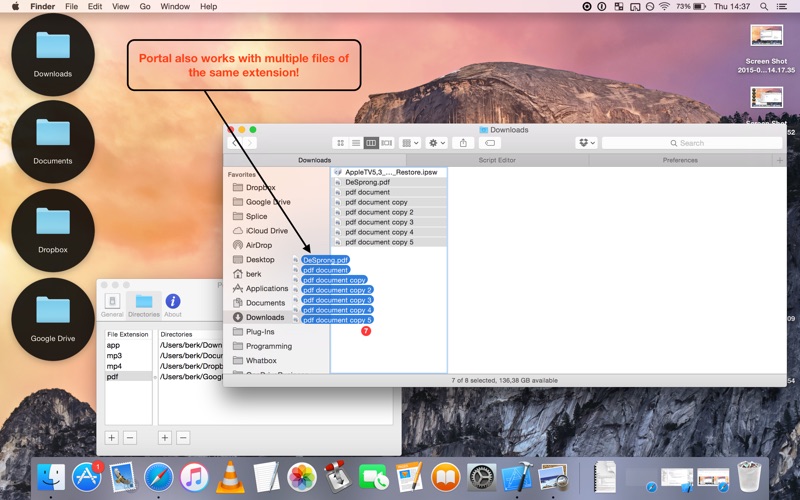
Task: Switch Finder to Cover Flow view
Action: pyautogui.click(x=387, y=143)
